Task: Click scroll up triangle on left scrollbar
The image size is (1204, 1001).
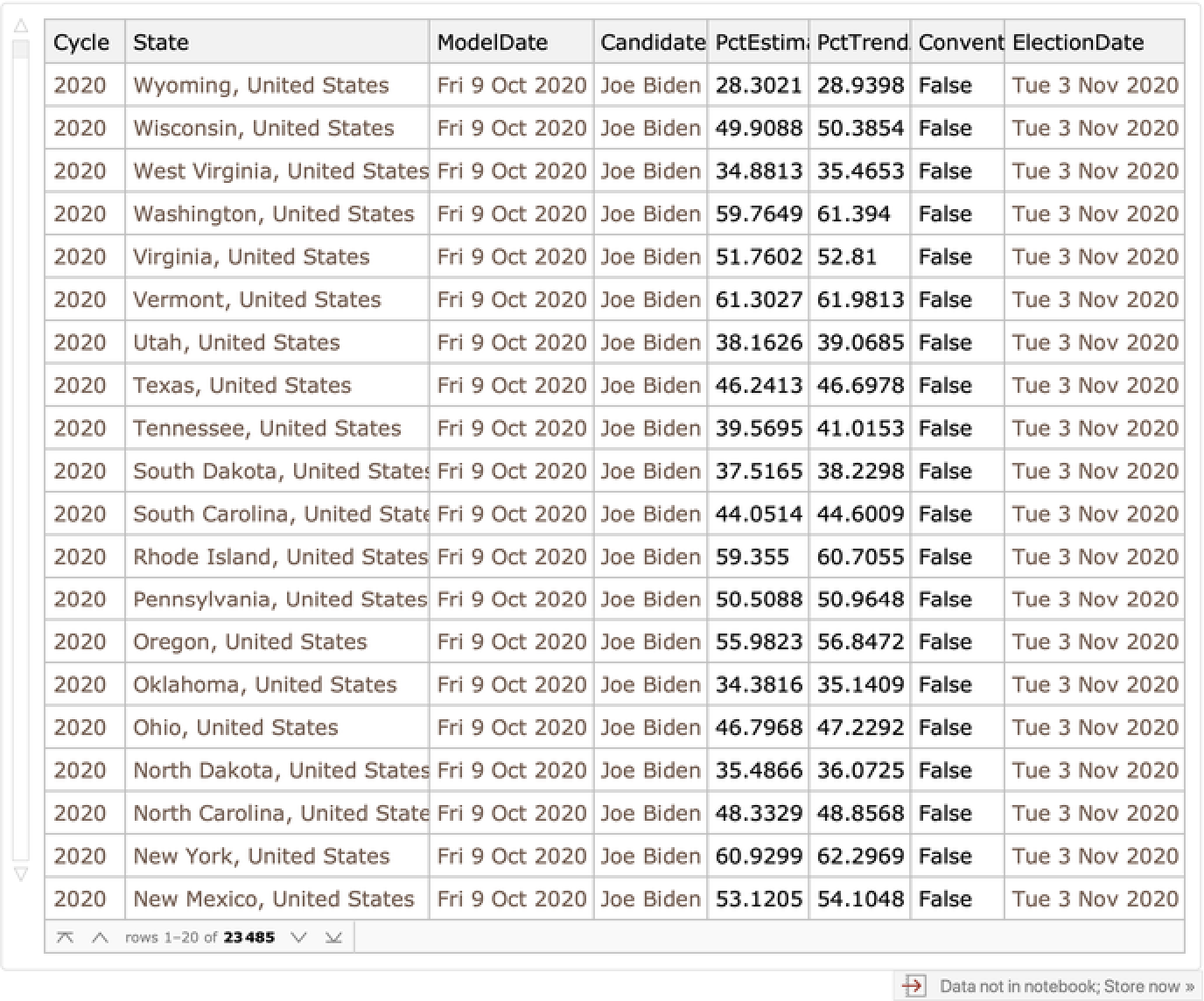Action: [x=21, y=27]
